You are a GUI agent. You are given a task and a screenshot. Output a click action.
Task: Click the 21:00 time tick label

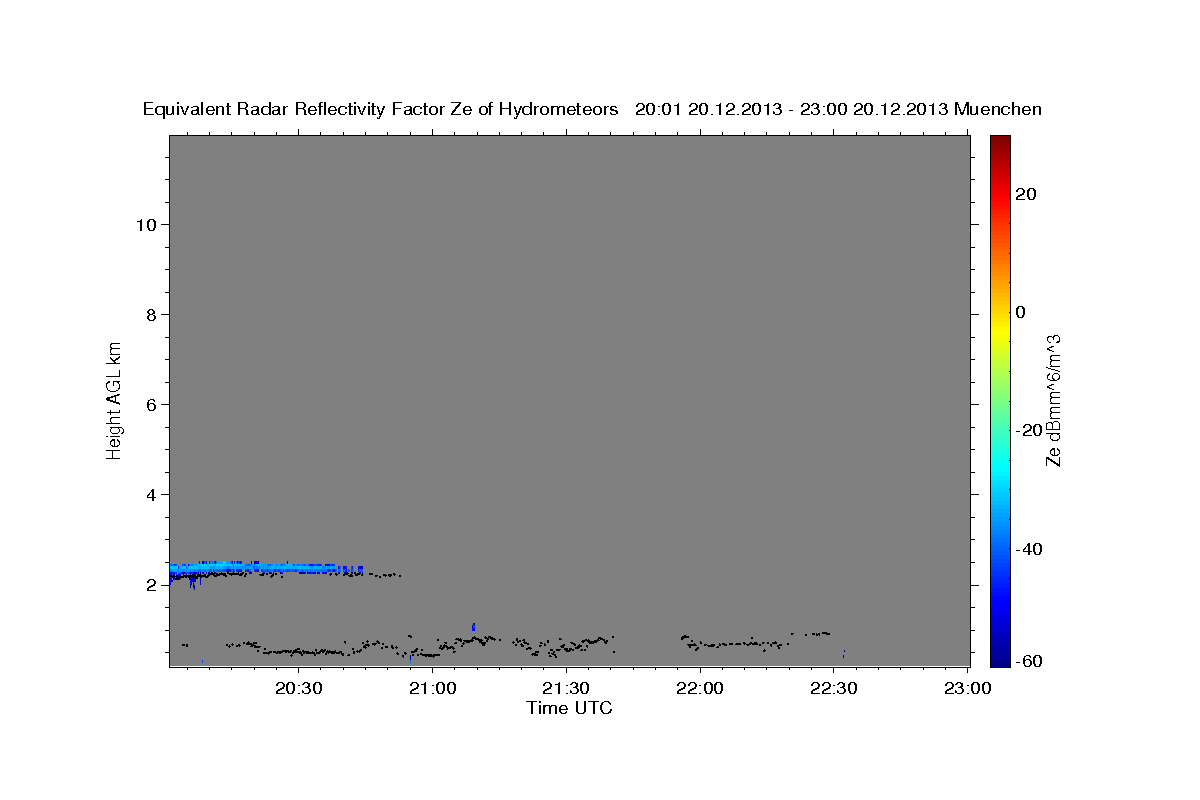point(433,689)
